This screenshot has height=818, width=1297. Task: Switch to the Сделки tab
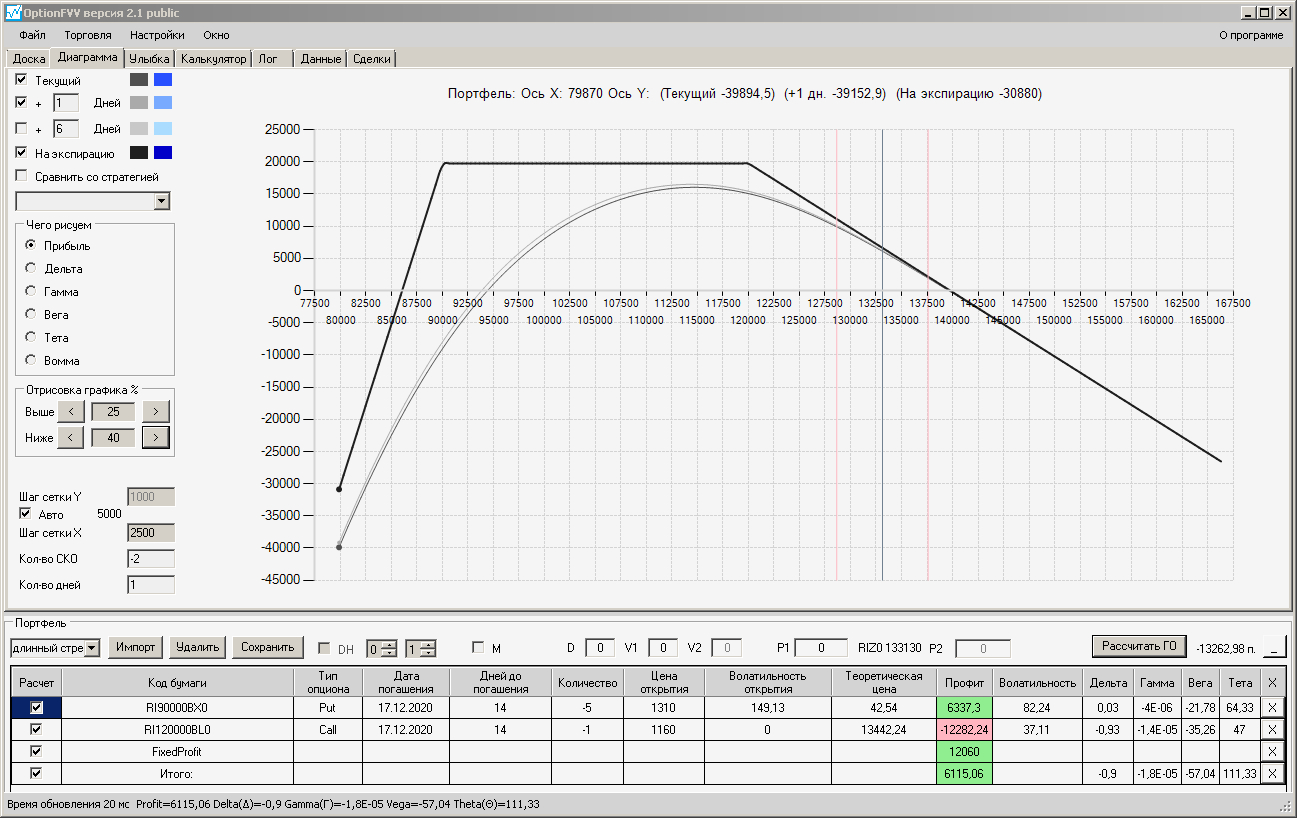(372, 59)
